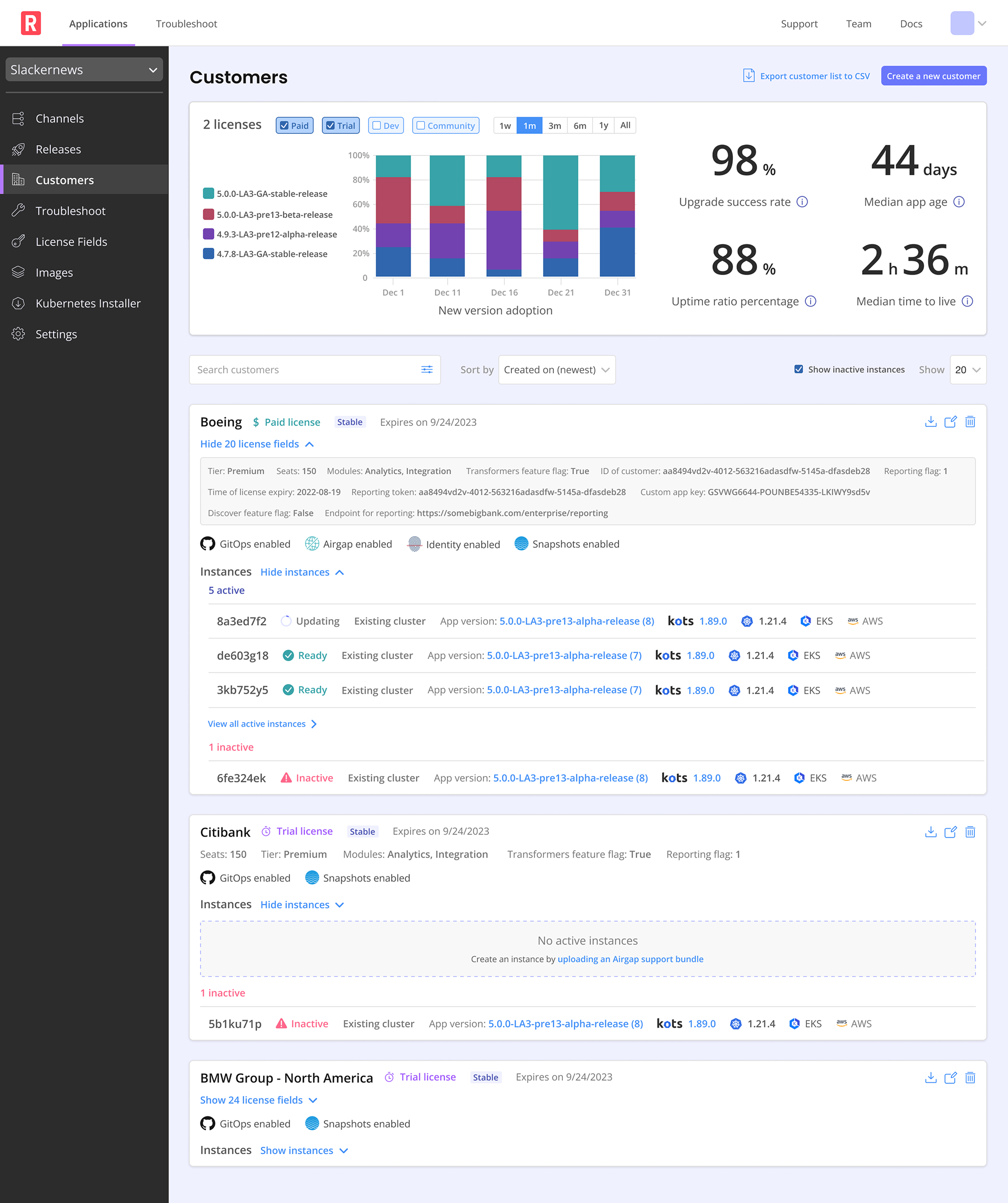
Task: Select the 1w time range
Action: 505,125
